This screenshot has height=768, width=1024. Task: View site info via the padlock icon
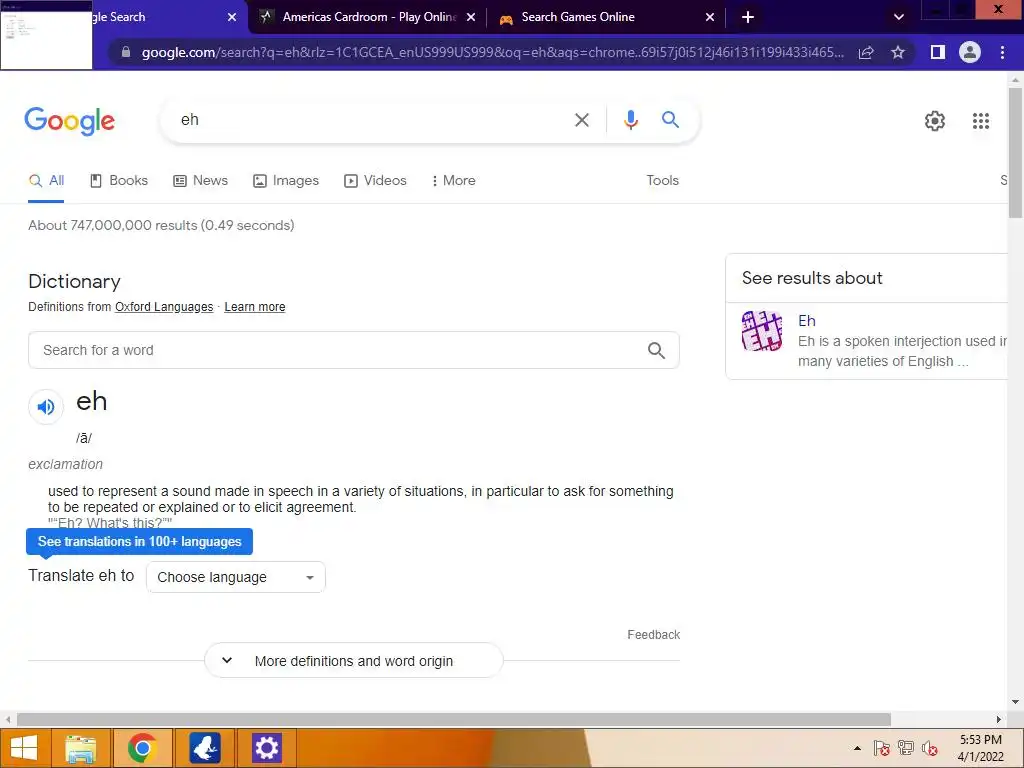[125, 52]
